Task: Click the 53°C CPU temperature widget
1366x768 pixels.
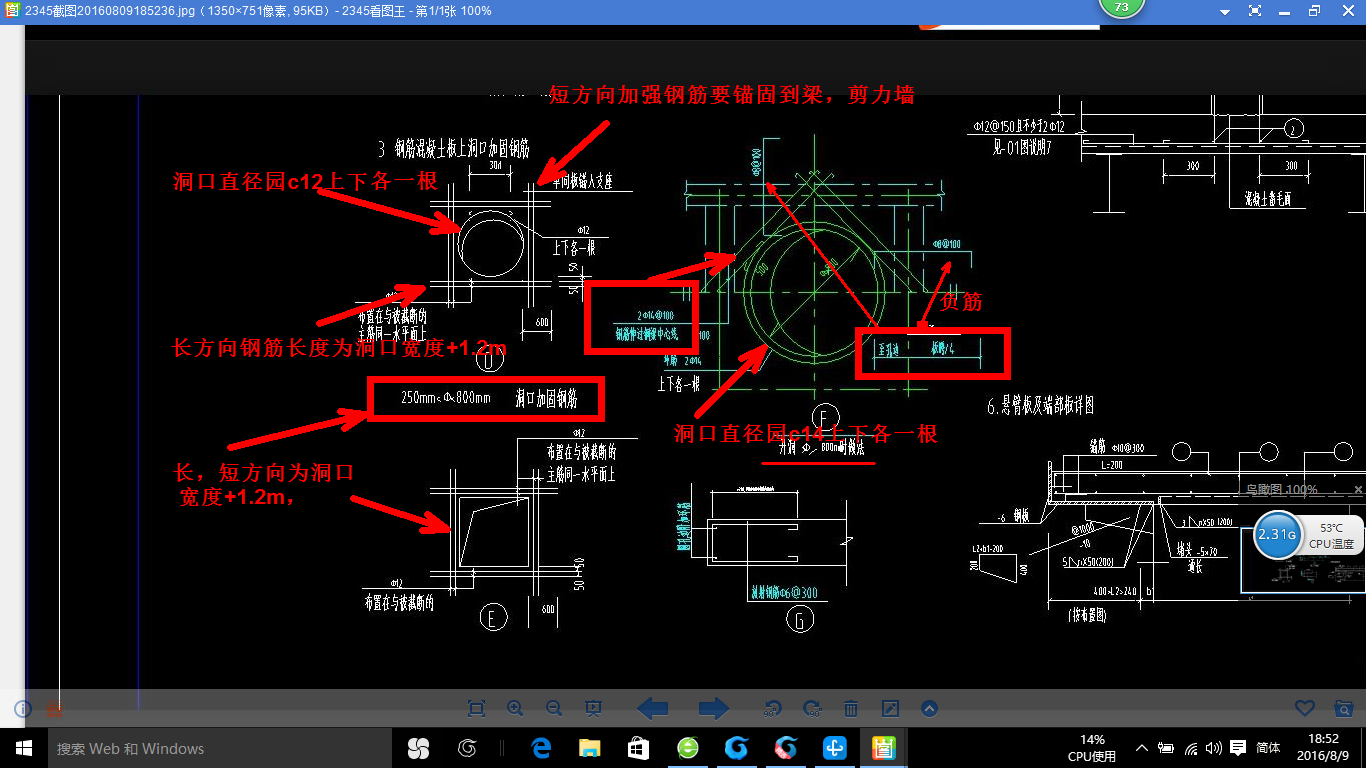Action: click(1331, 535)
